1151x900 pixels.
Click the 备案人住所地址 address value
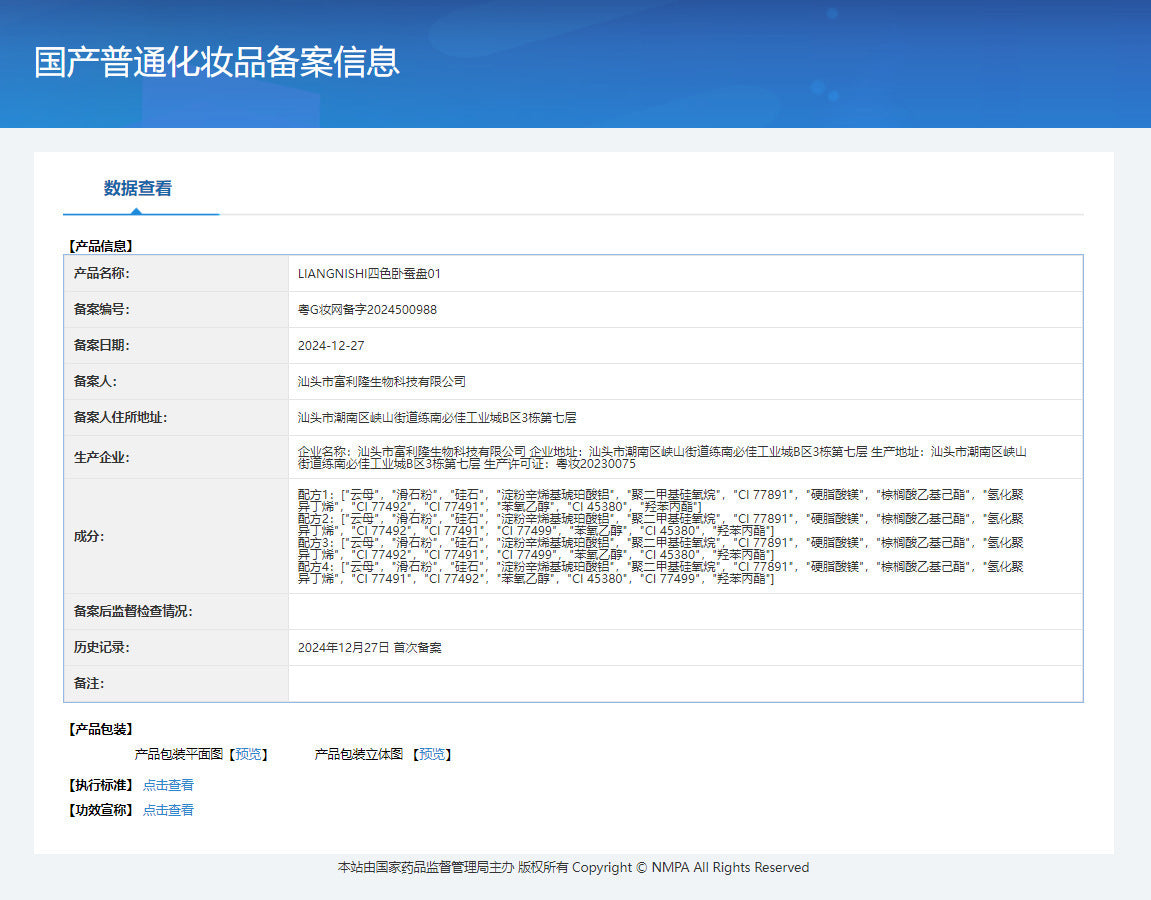point(437,418)
